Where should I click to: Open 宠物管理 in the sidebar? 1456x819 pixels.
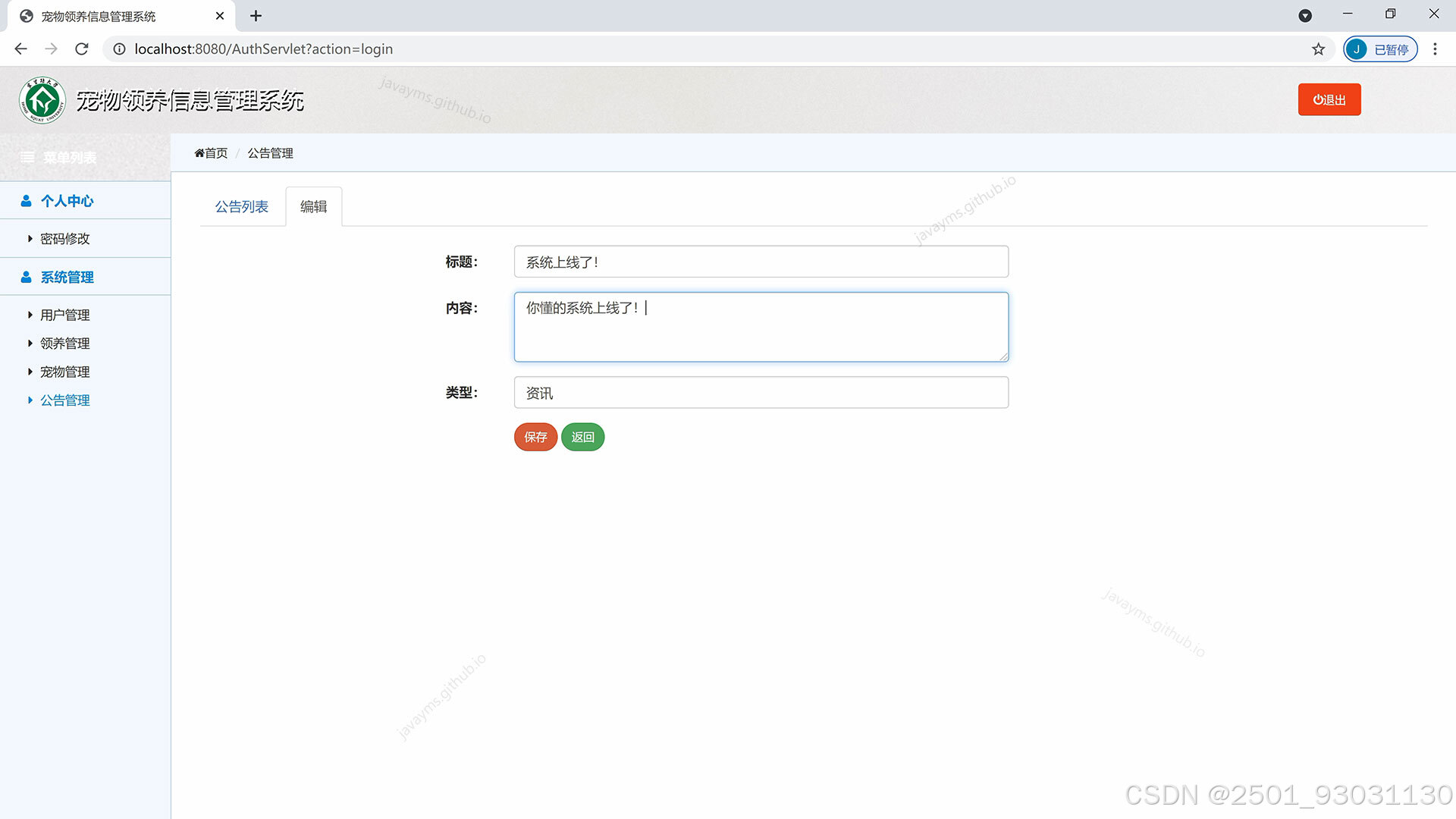(x=65, y=372)
